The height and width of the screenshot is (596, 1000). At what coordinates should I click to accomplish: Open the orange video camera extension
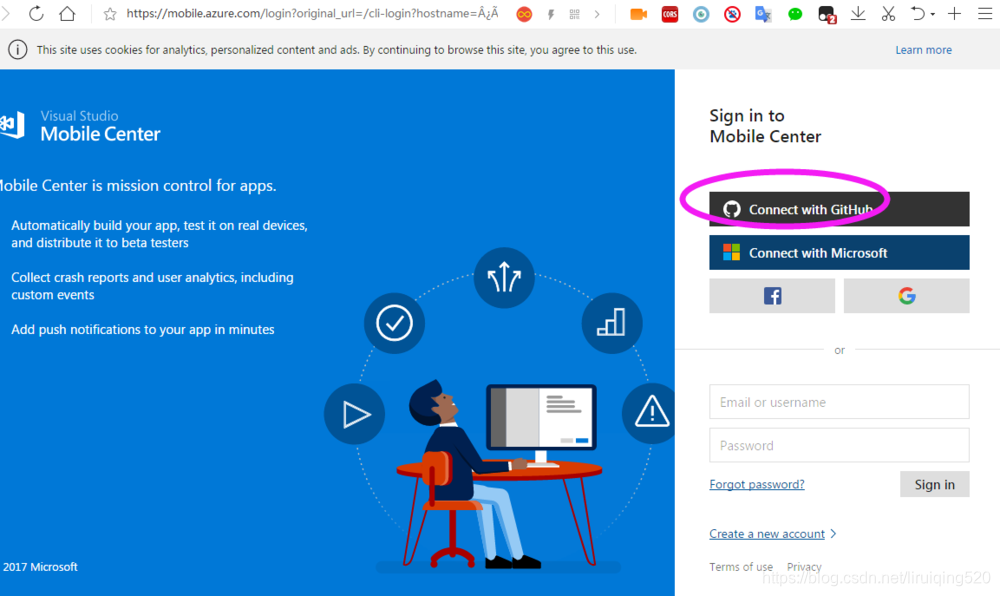638,14
